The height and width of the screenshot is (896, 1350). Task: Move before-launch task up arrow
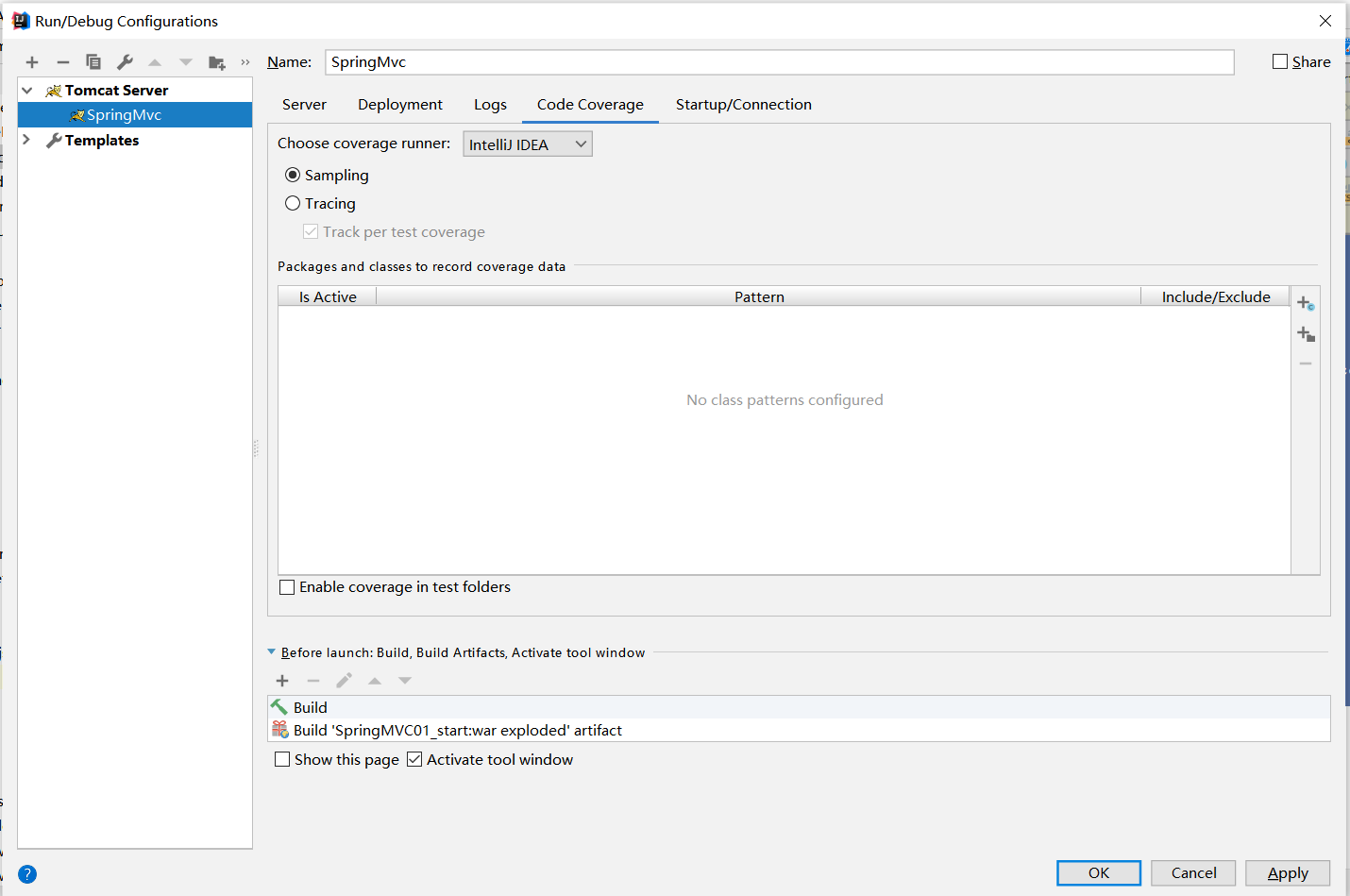click(x=375, y=681)
